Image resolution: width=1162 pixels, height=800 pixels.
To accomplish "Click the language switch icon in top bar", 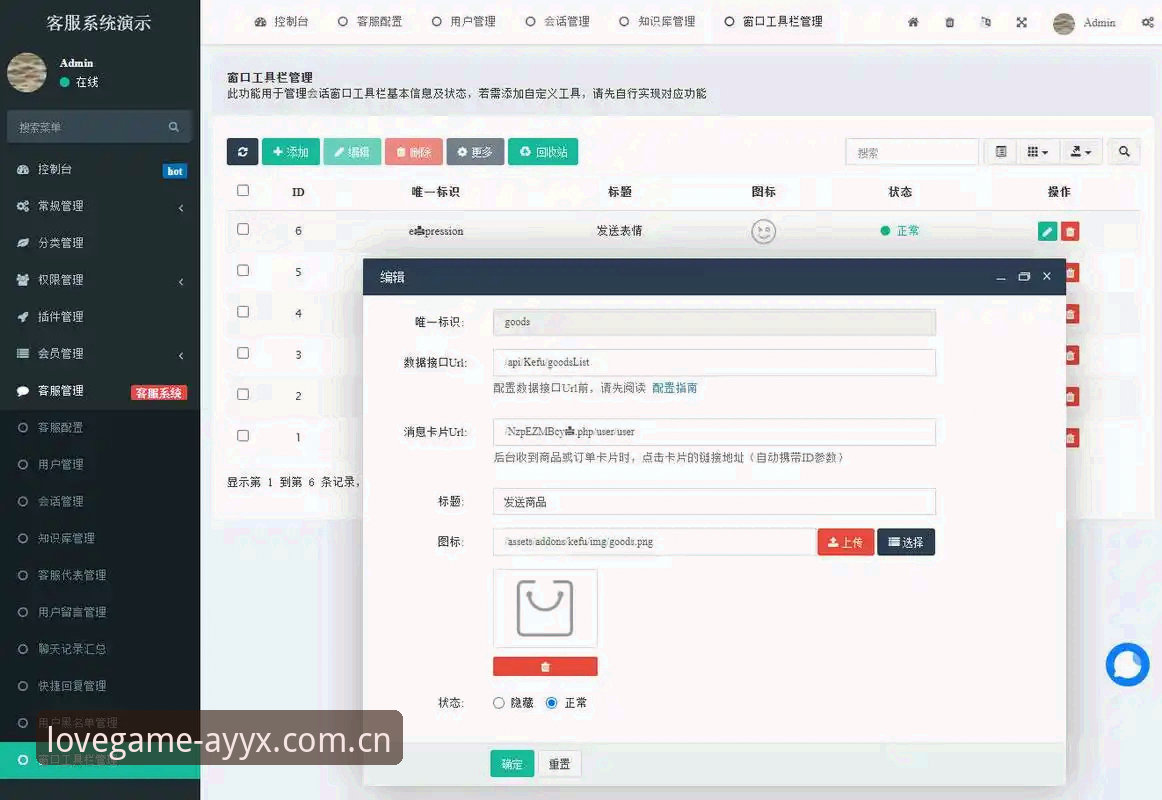I will [x=986, y=22].
